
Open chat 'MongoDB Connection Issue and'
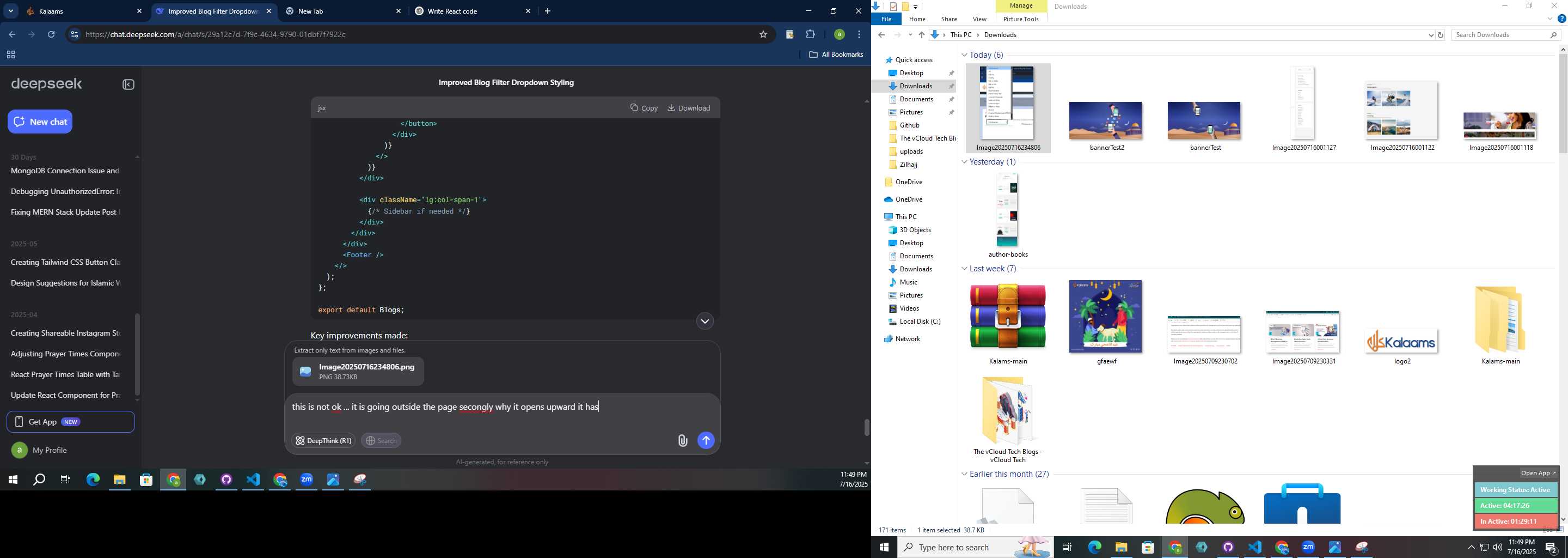[65, 171]
